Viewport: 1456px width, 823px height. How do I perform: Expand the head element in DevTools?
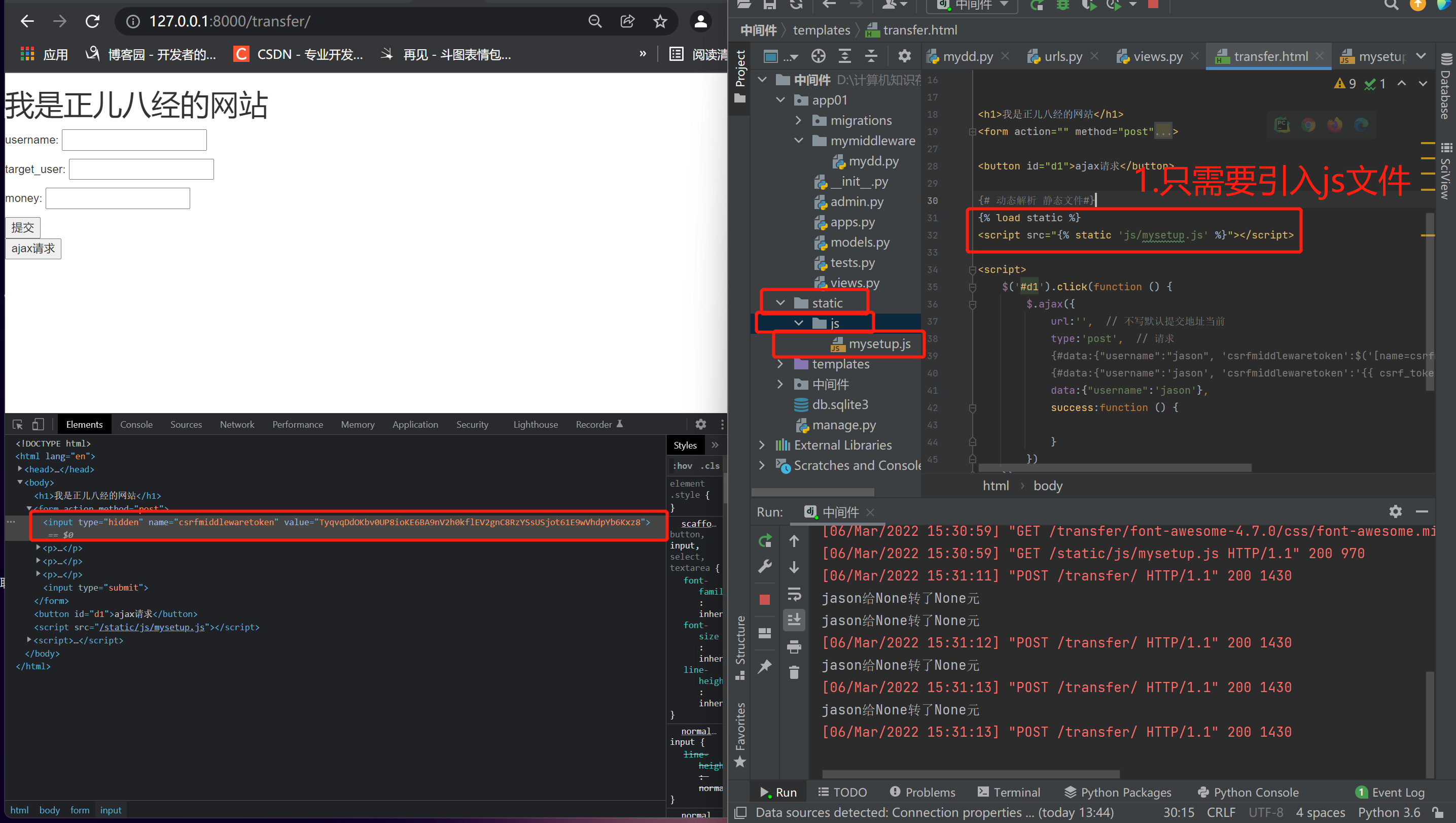click(x=20, y=469)
